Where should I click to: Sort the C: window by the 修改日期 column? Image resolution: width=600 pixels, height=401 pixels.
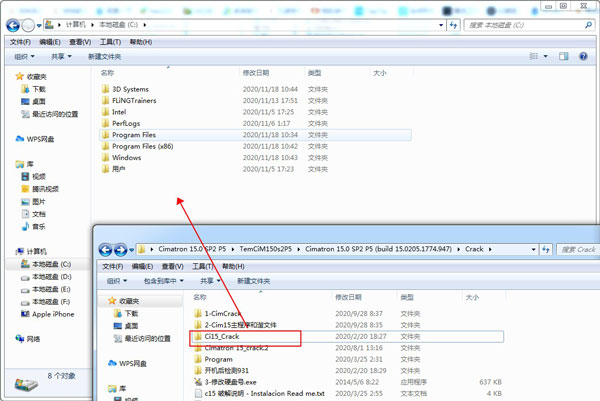click(256, 73)
